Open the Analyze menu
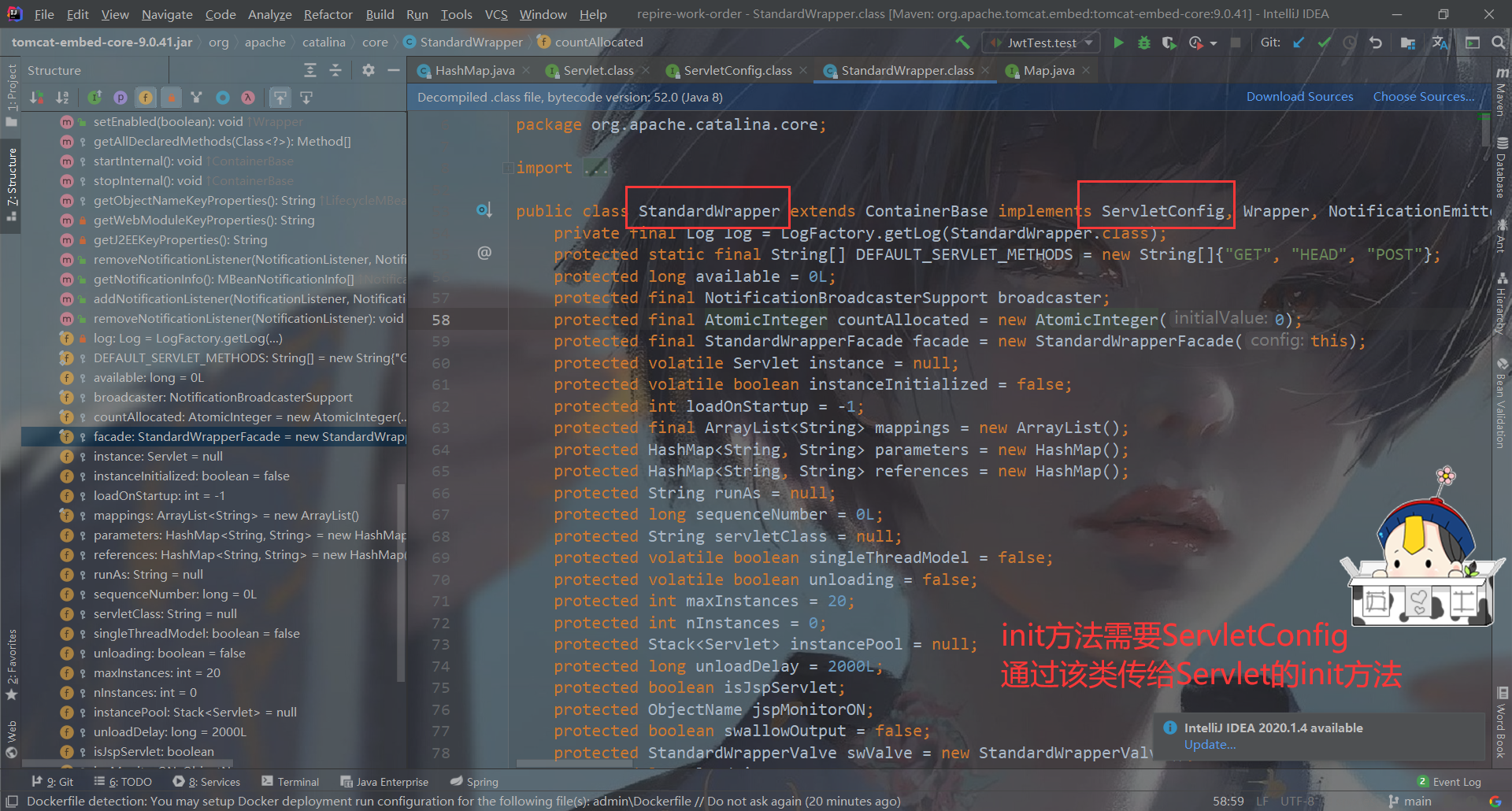Screen dimensions: 1512x811 [269, 14]
